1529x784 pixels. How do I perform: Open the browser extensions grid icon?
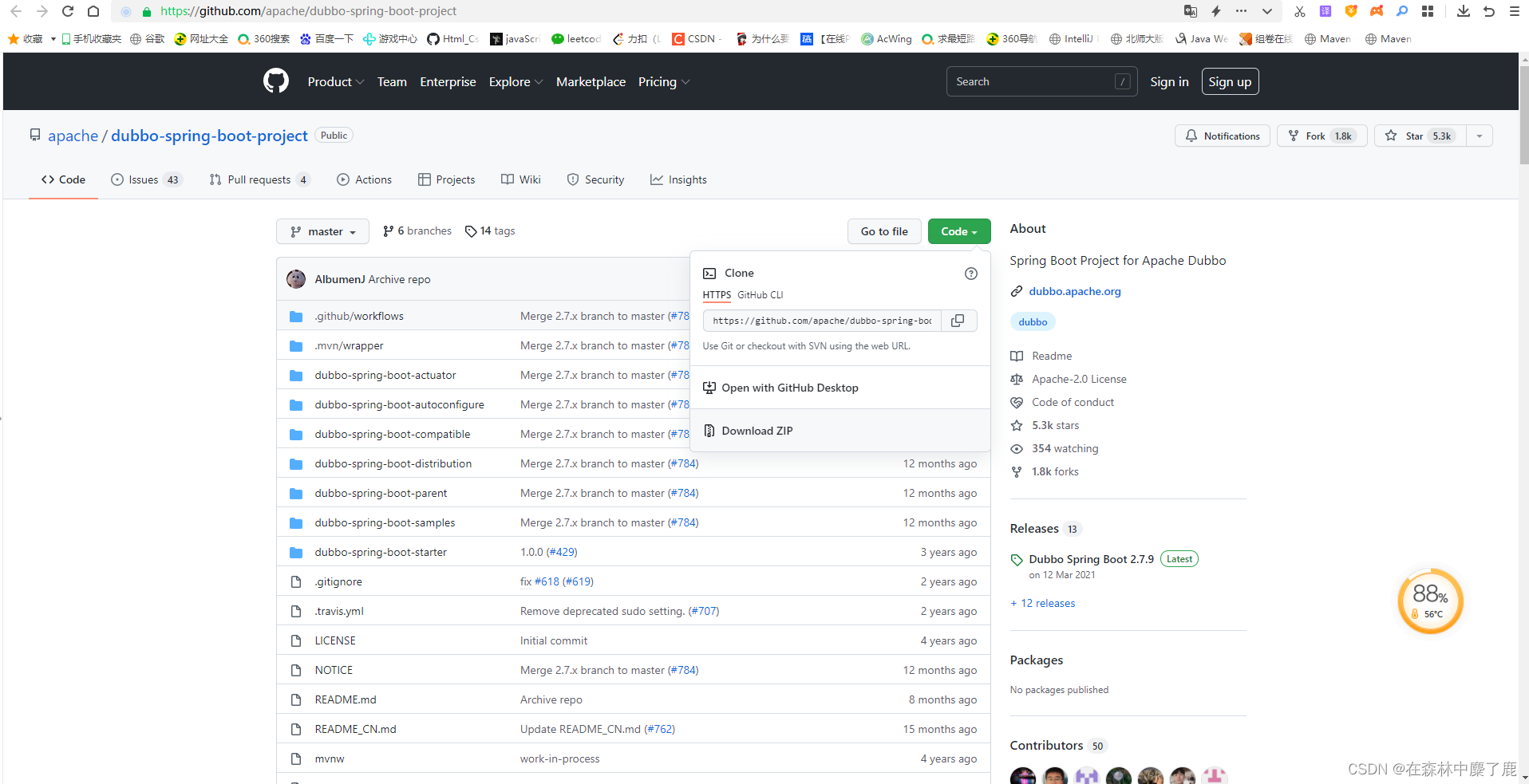coord(1428,11)
